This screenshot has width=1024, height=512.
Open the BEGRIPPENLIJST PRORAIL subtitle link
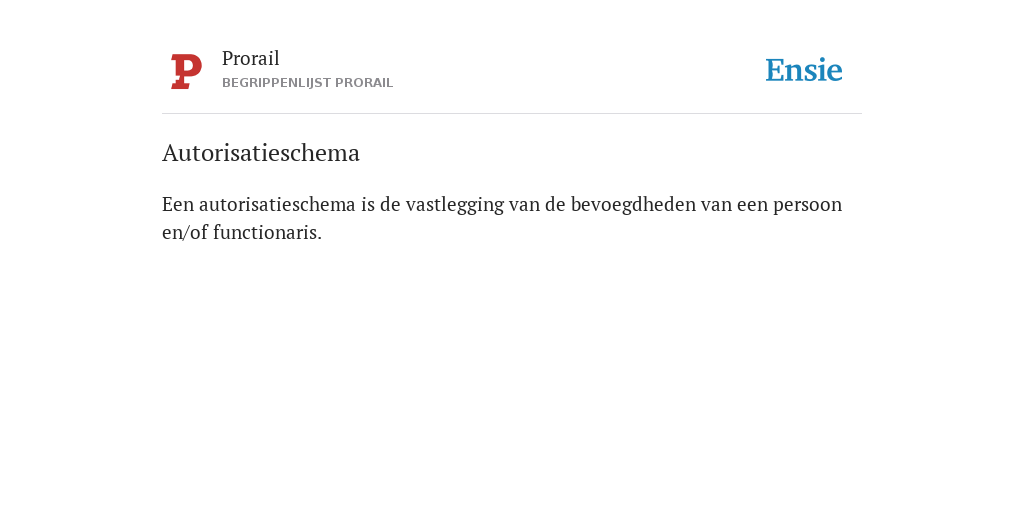pos(308,83)
